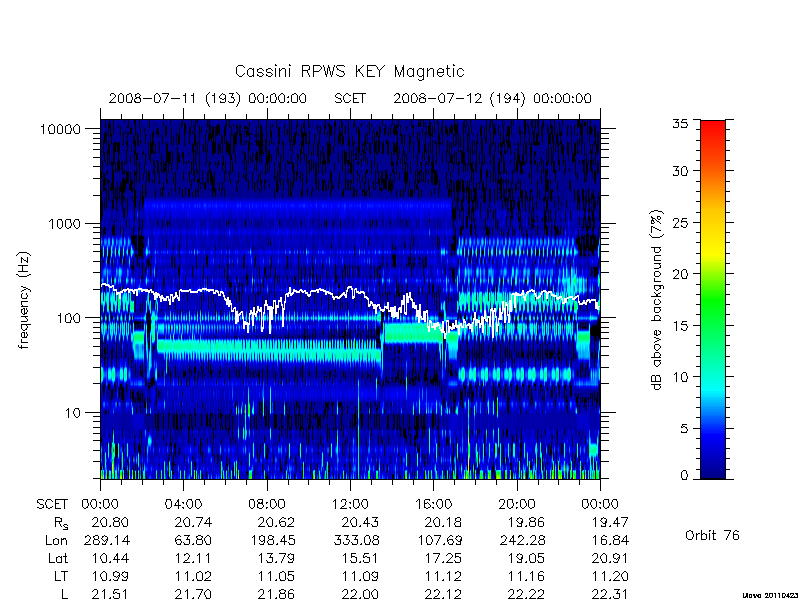Click the Rs value '20.18'
The width and height of the screenshot is (800, 600).
[443, 522]
